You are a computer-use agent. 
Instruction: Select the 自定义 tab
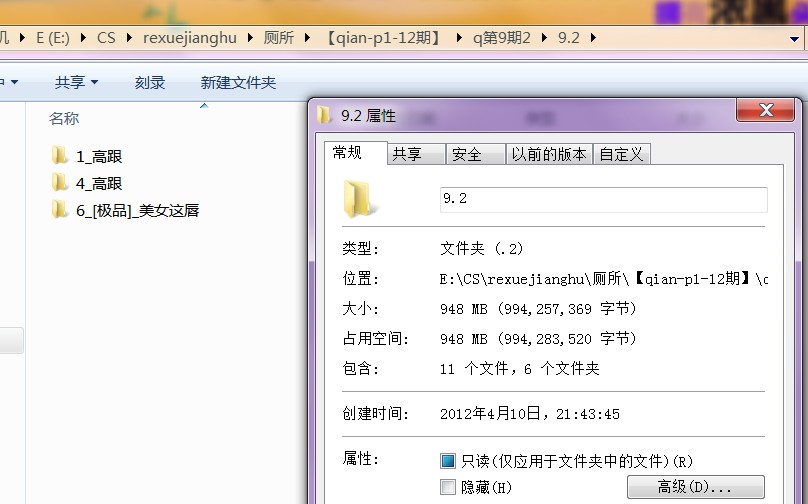[x=621, y=154]
